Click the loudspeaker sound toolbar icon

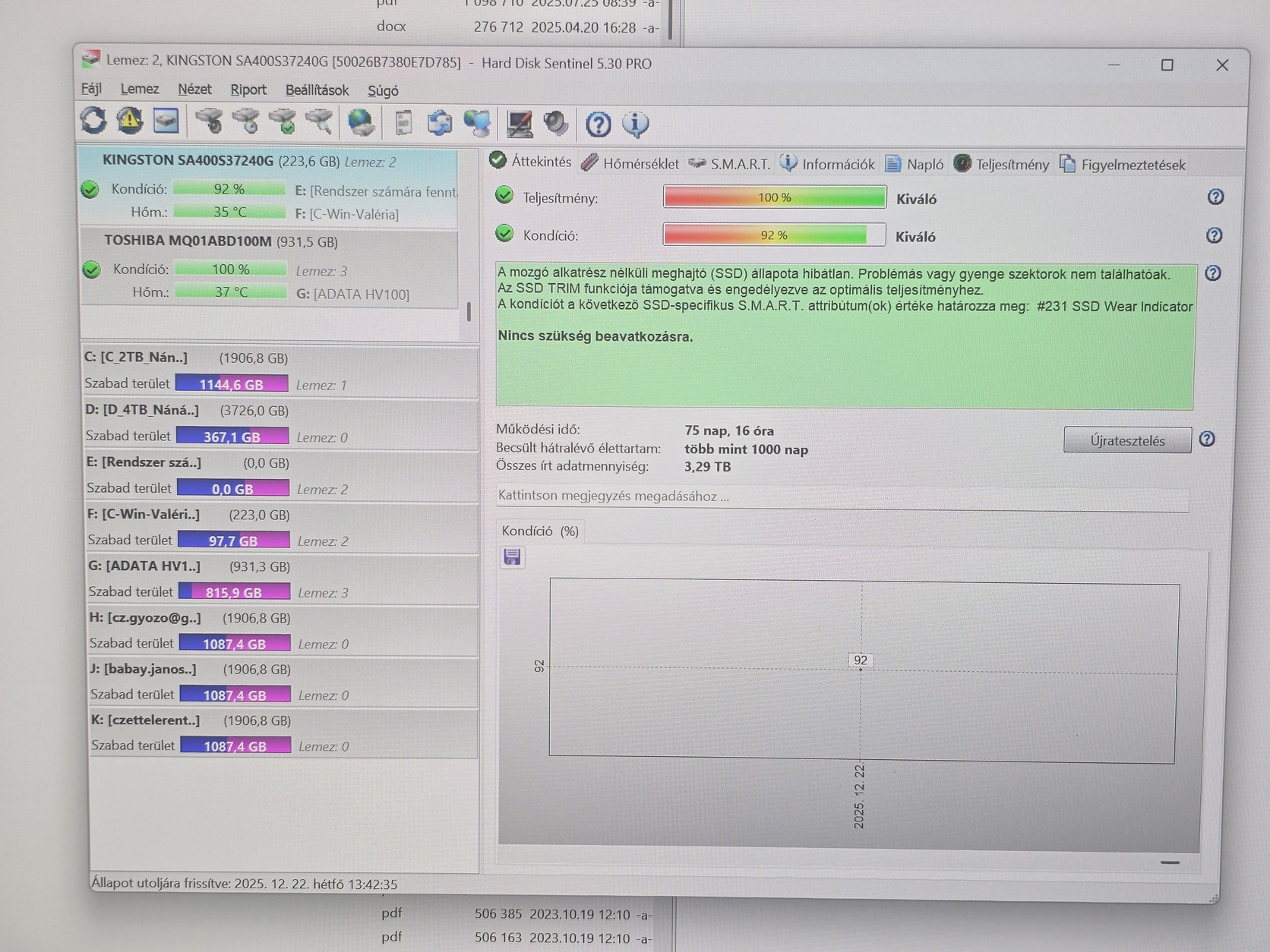tap(556, 124)
